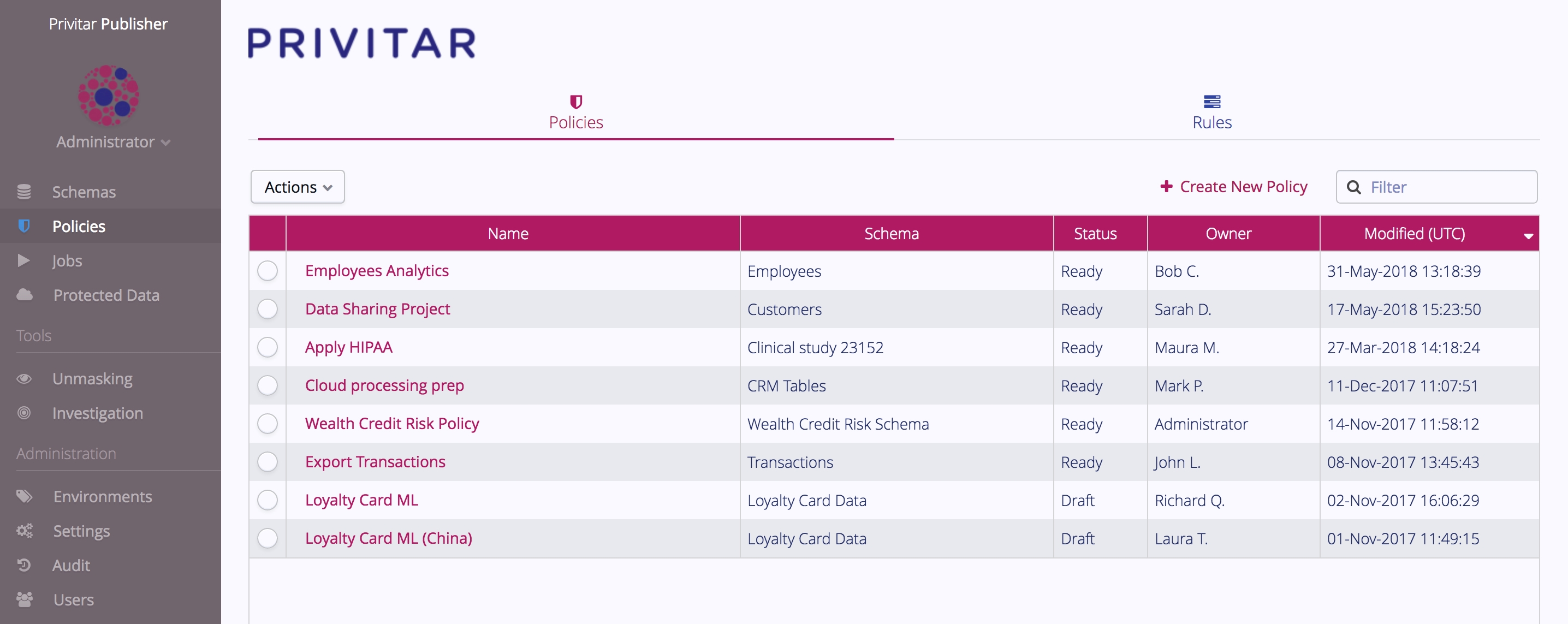Open the Apply HIPAA policy link
The height and width of the screenshot is (624, 1568).
pyautogui.click(x=349, y=347)
